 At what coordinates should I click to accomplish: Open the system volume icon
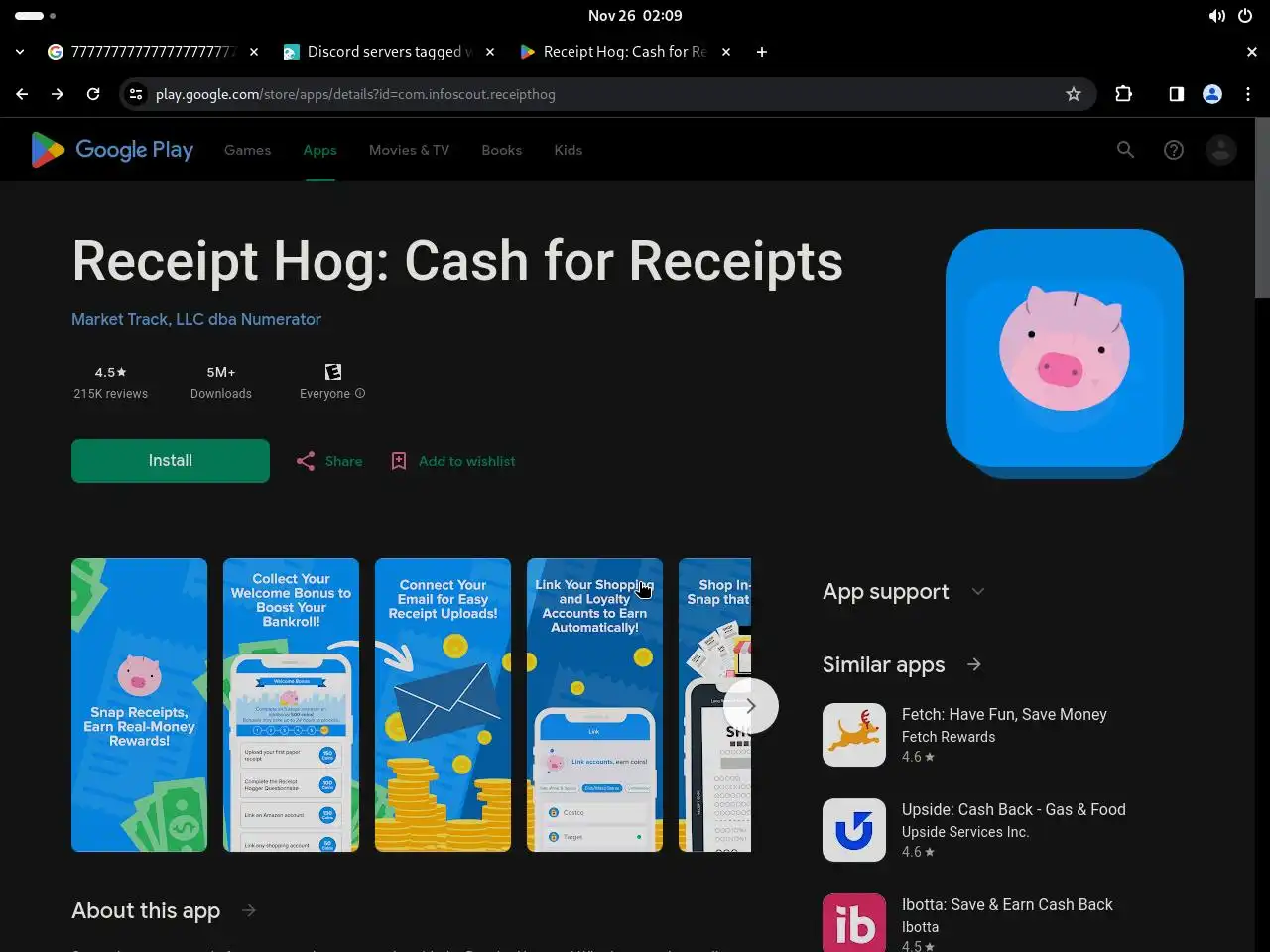pyautogui.click(x=1216, y=16)
